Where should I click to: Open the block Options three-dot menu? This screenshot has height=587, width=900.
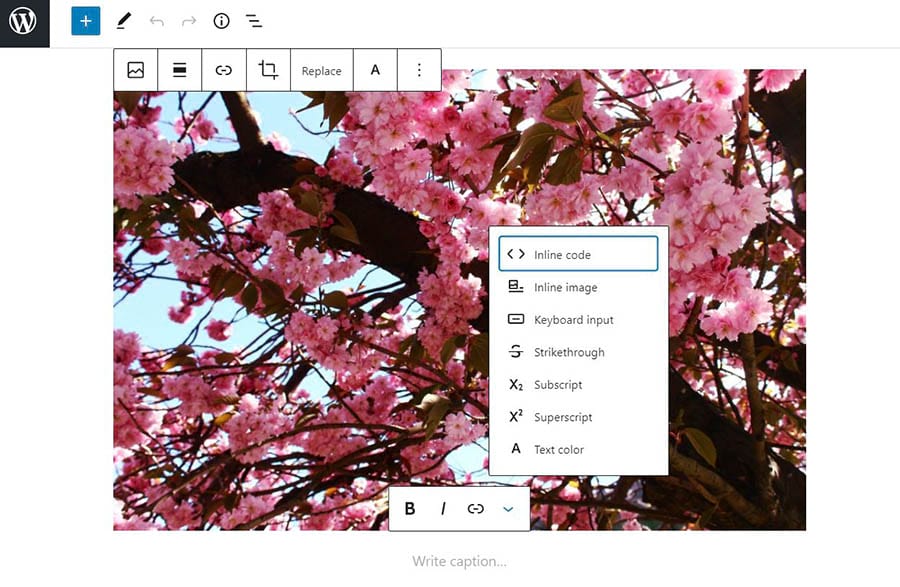click(419, 70)
